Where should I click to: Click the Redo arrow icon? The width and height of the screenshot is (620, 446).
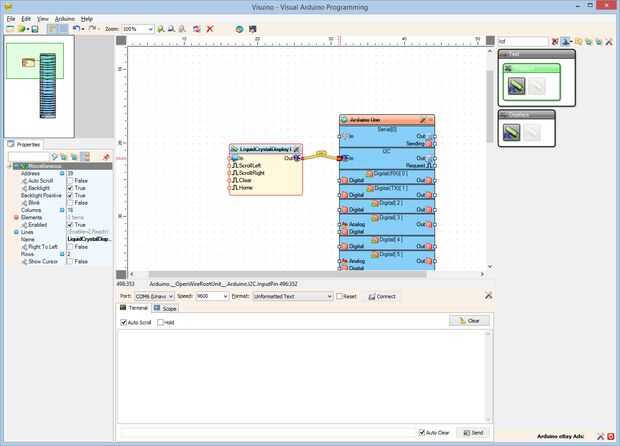pos(92,29)
